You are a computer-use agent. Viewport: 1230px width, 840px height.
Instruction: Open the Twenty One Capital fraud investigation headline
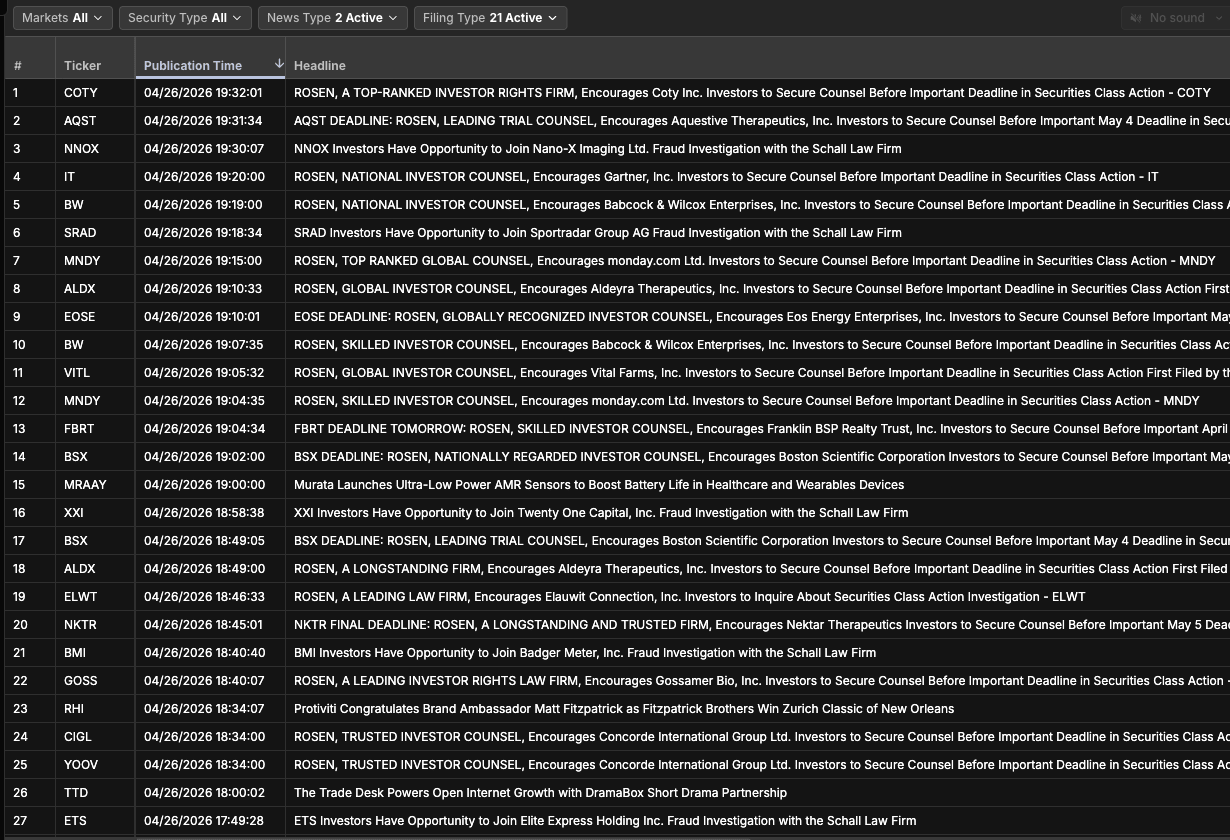601,513
